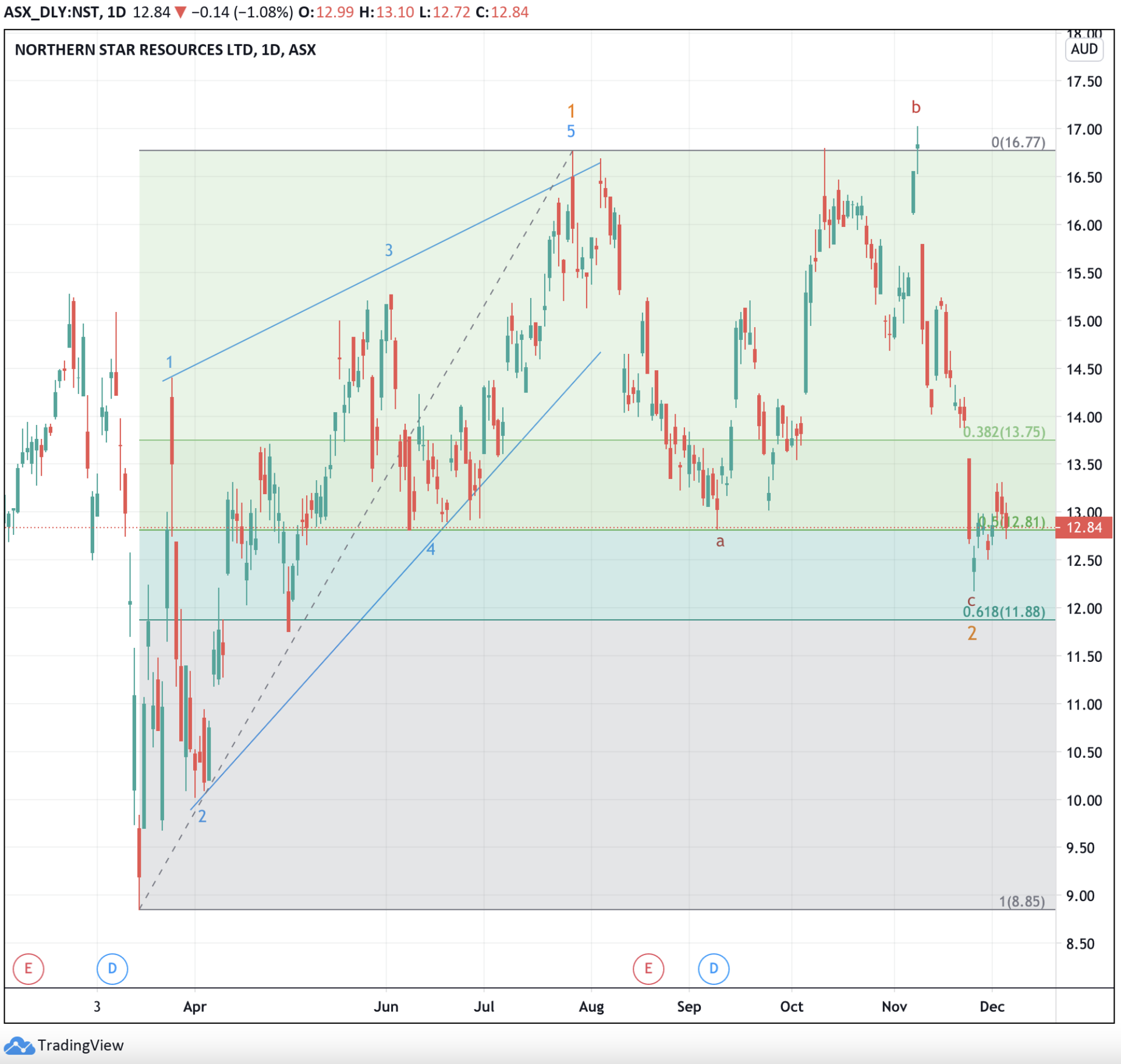1121x1064 pixels.
Task: Click the Dec label on the time axis
Action: click(991, 1006)
